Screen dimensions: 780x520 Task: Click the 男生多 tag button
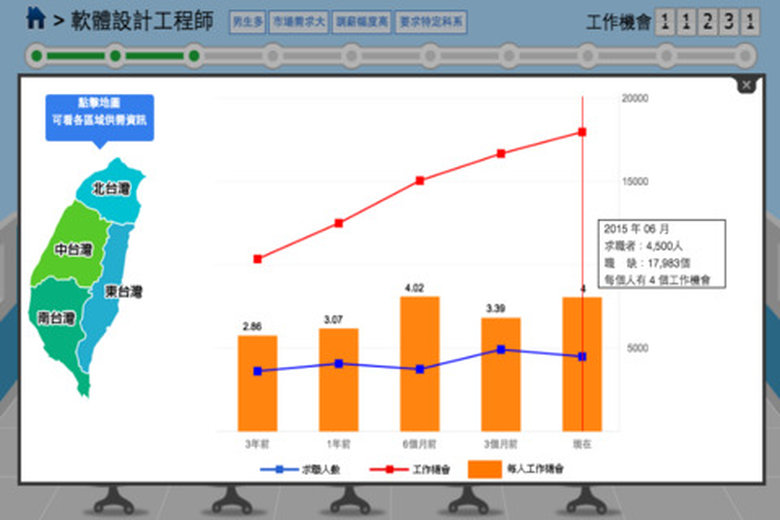point(246,21)
